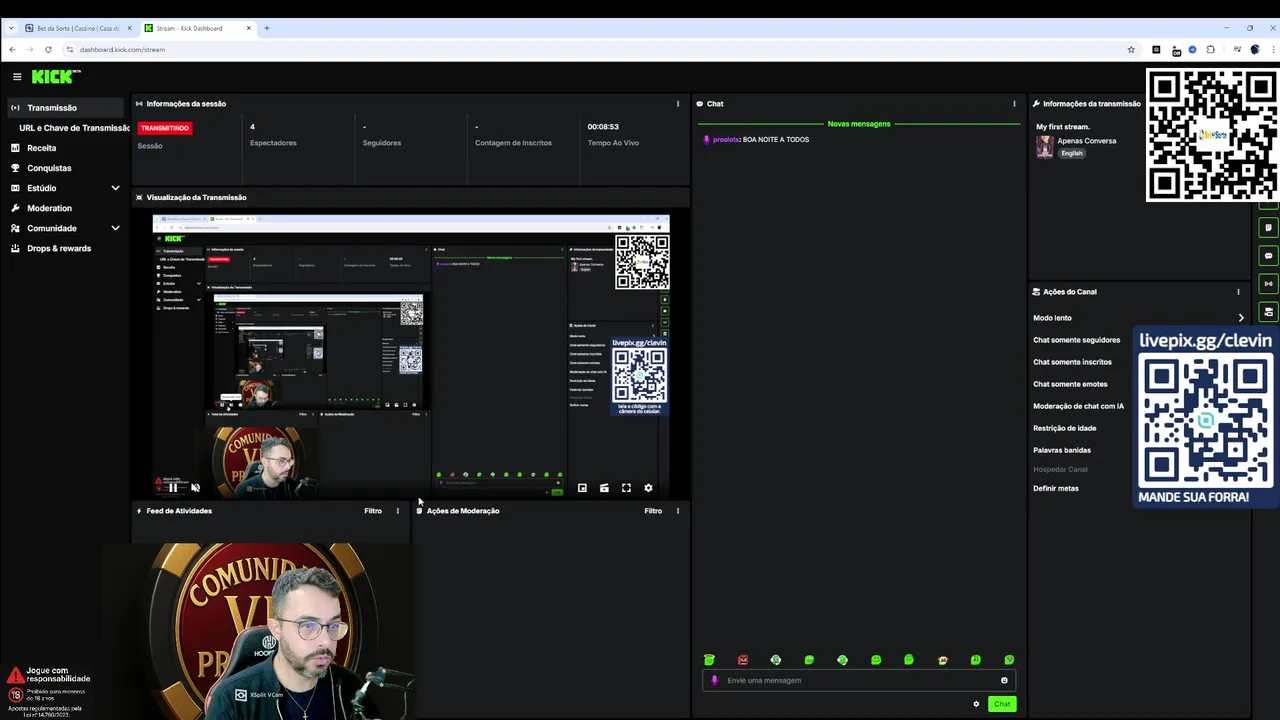Open the Chrome profile avatar

click(1254, 49)
